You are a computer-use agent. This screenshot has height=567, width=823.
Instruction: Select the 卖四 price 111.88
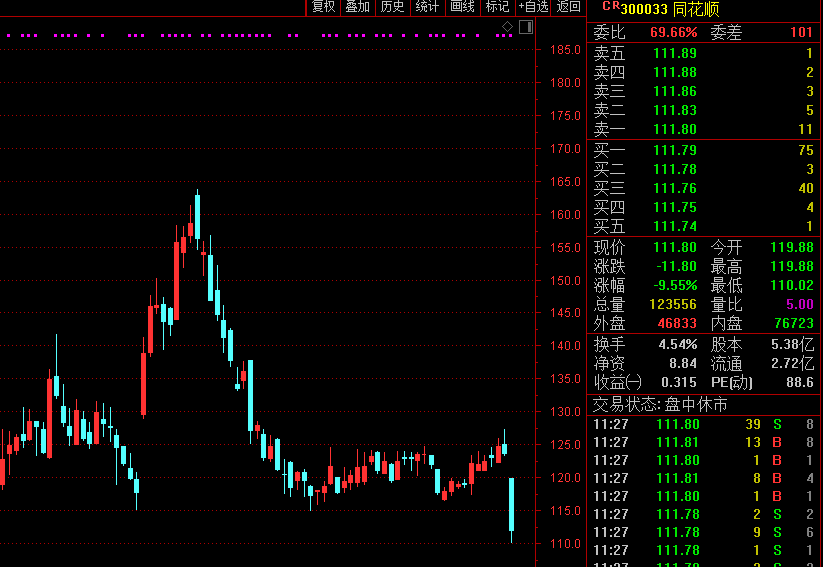pos(674,72)
